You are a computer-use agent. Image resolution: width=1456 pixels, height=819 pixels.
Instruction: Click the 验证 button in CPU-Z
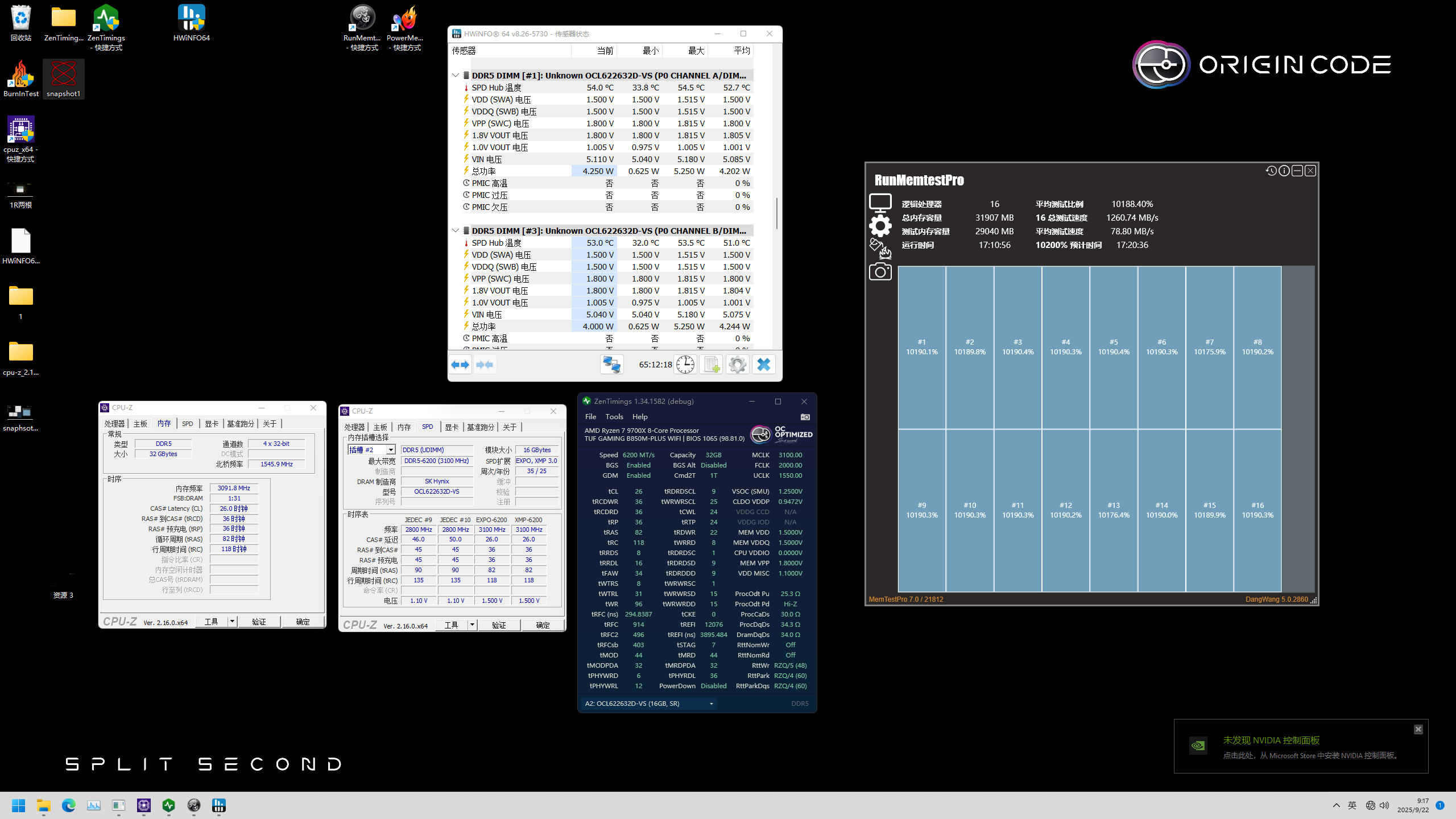(x=259, y=621)
